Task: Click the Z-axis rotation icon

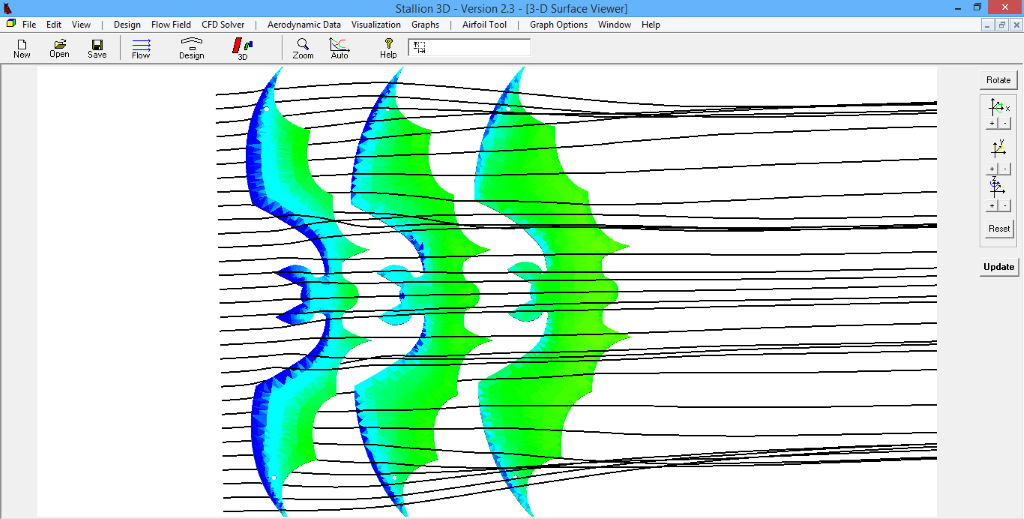Action: point(998,187)
